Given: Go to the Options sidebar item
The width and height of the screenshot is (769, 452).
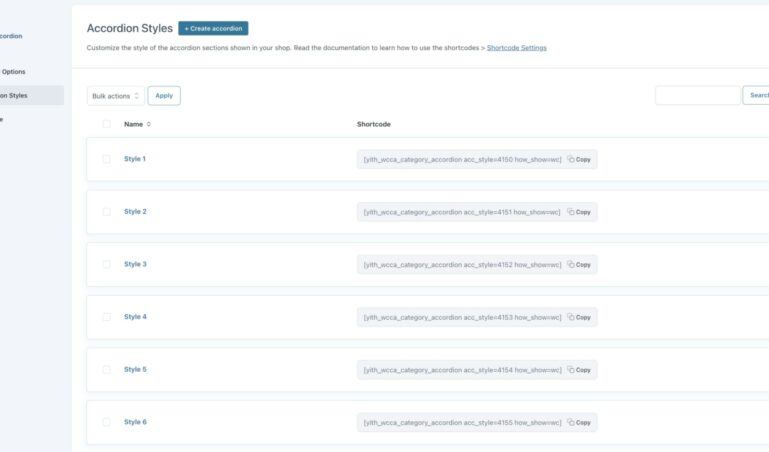Looking at the screenshot, I should point(14,72).
